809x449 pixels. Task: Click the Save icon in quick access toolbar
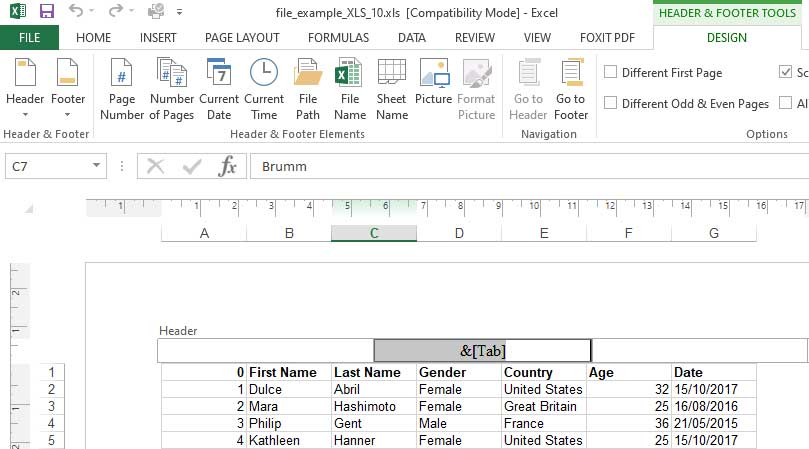(47, 11)
